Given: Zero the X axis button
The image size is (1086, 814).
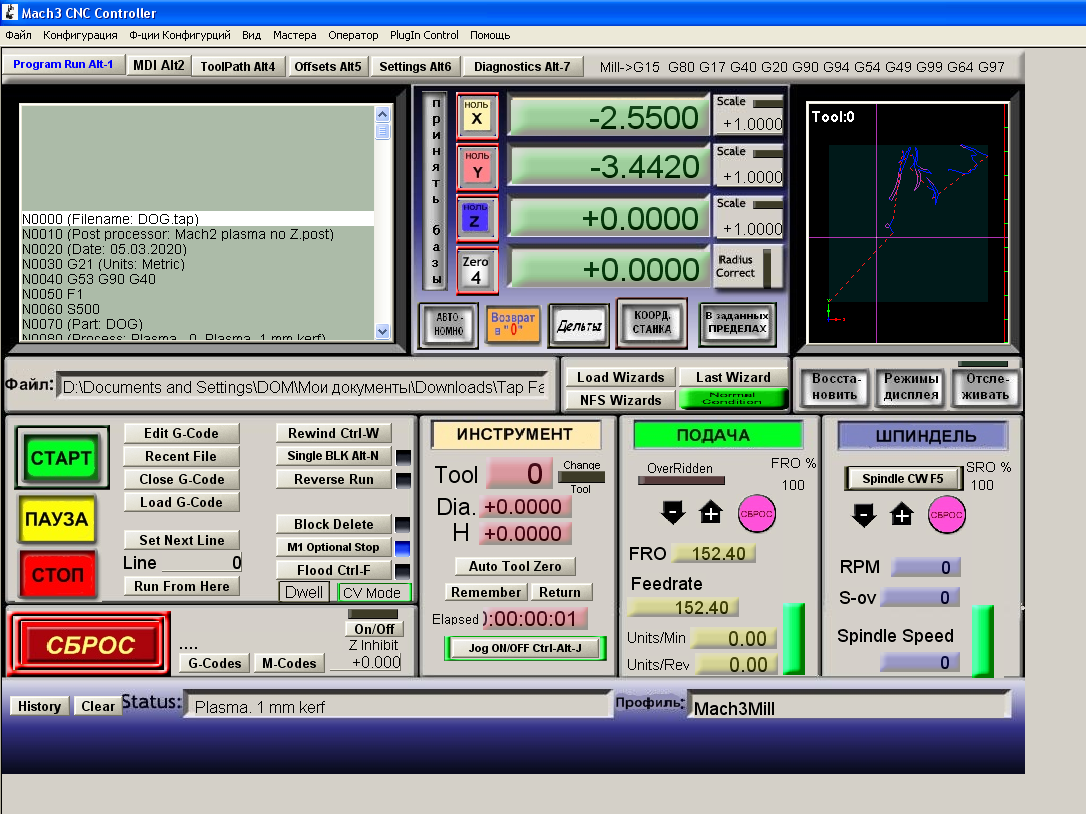Looking at the screenshot, I should [x=477, y=114].
